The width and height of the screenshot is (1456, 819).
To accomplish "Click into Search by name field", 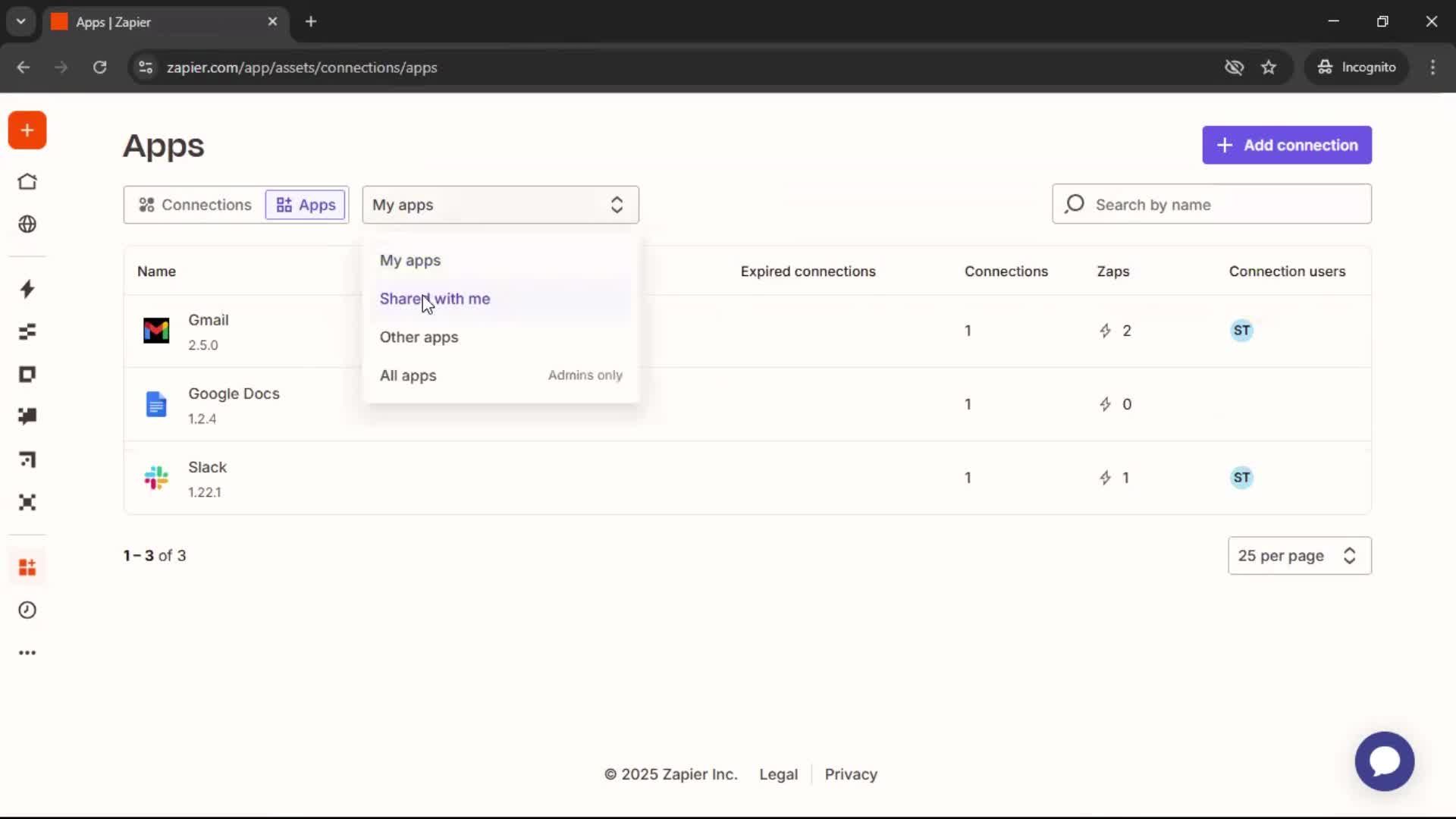I will click(1212, 204).
